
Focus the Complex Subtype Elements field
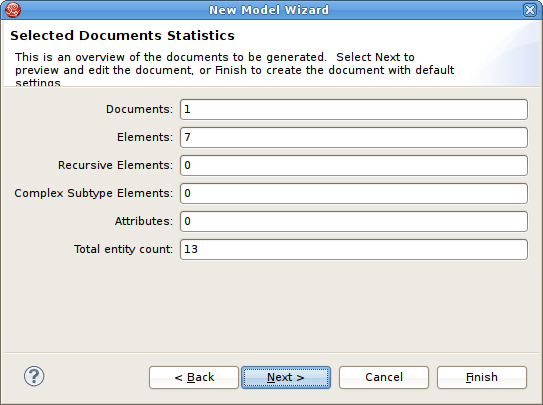pyautogui.click(x=354, y=194)
